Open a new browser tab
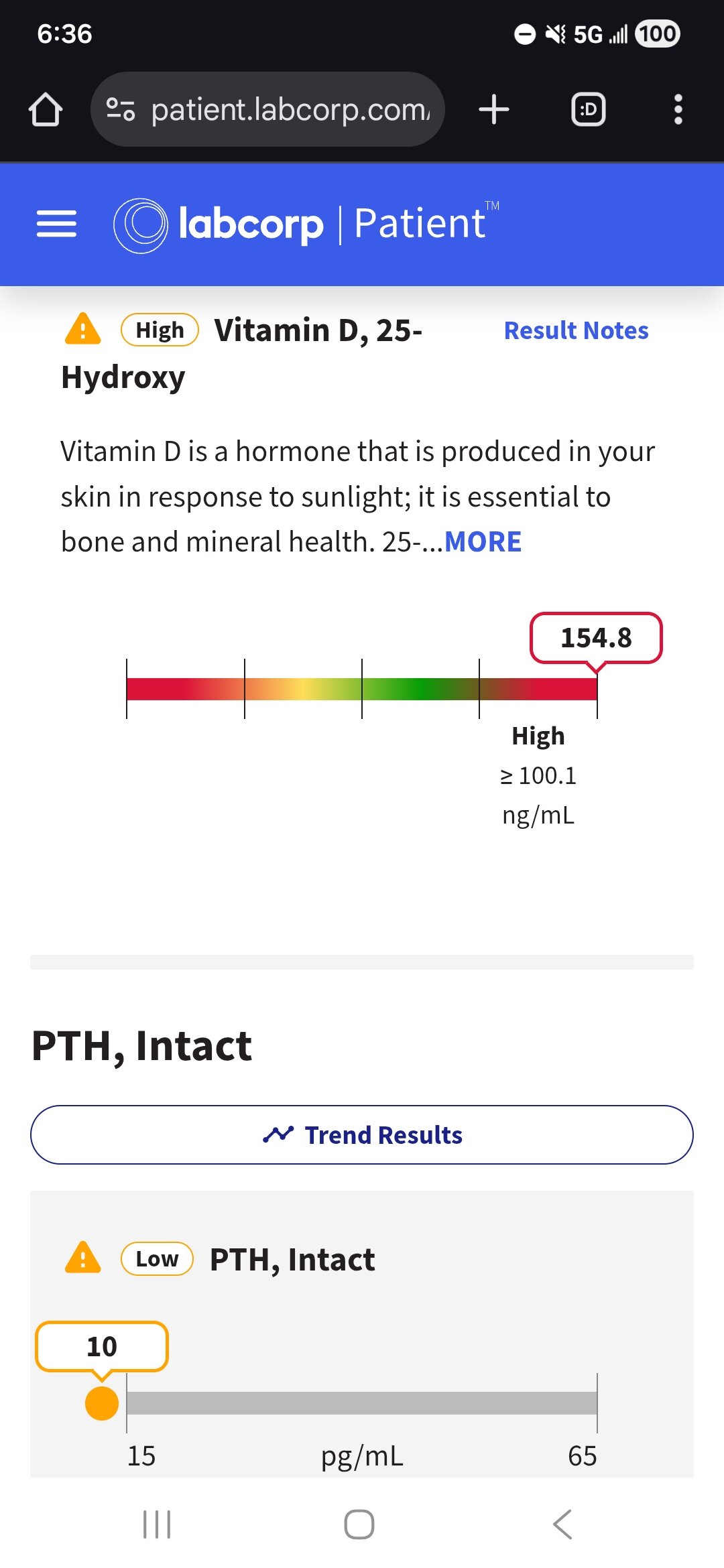The height and width of the screenshot is (1568, 724). (x=494, y=110)
